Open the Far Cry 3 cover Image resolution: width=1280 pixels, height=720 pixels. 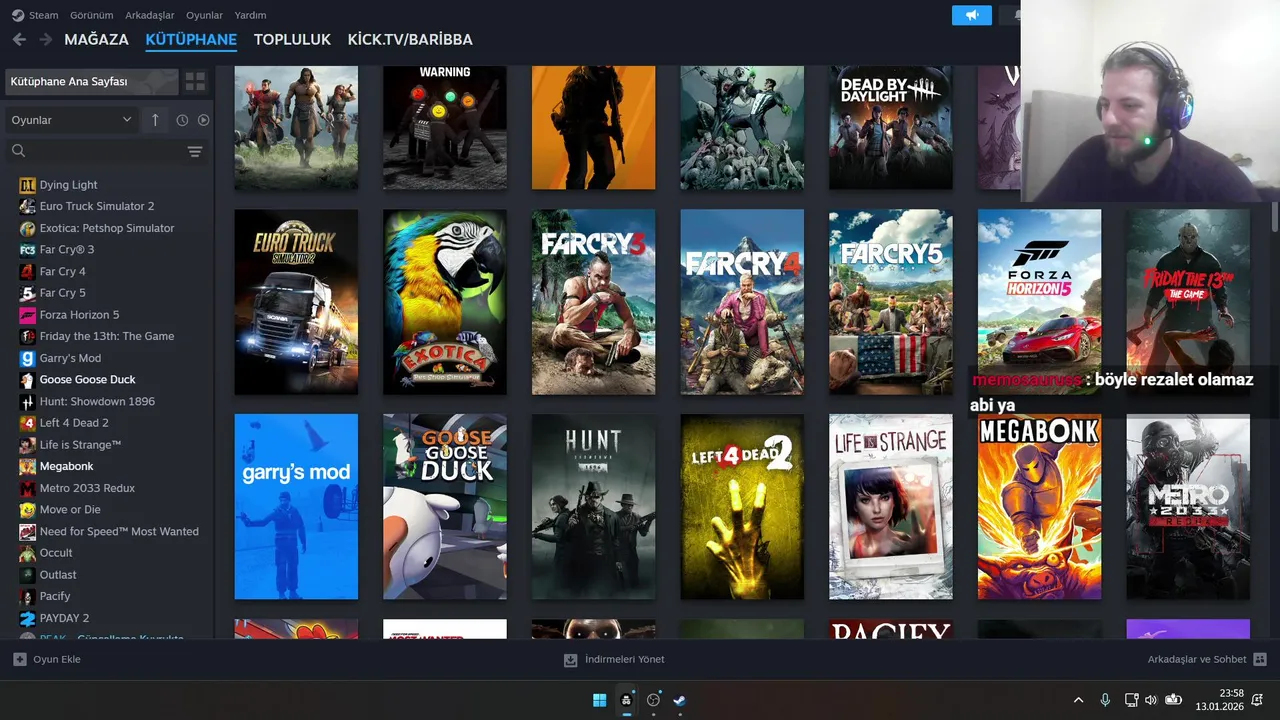pyautogui.click(x=594, y=302)
